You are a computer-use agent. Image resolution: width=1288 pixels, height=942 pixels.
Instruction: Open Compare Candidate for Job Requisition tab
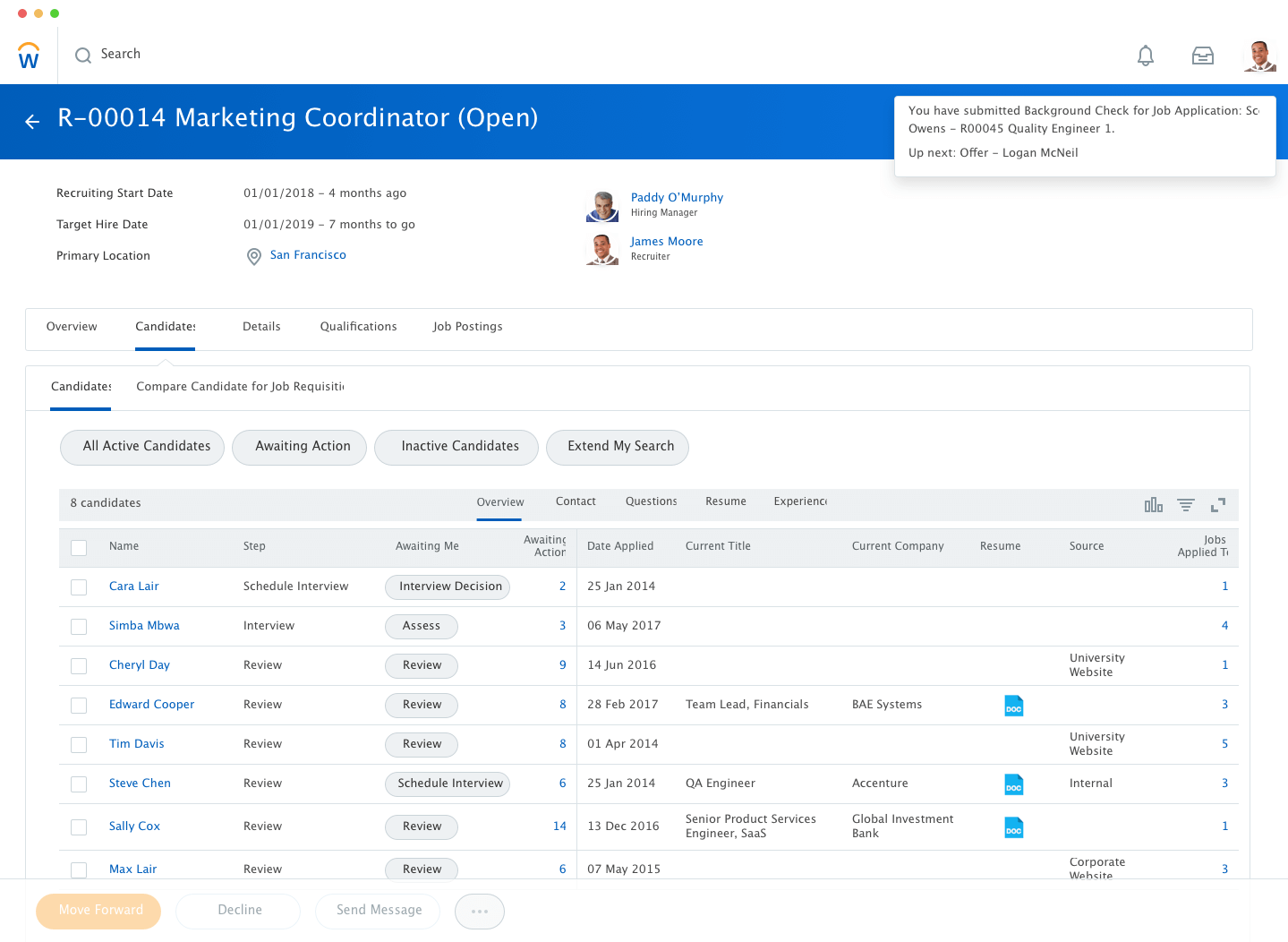click(x=240, y=387)
